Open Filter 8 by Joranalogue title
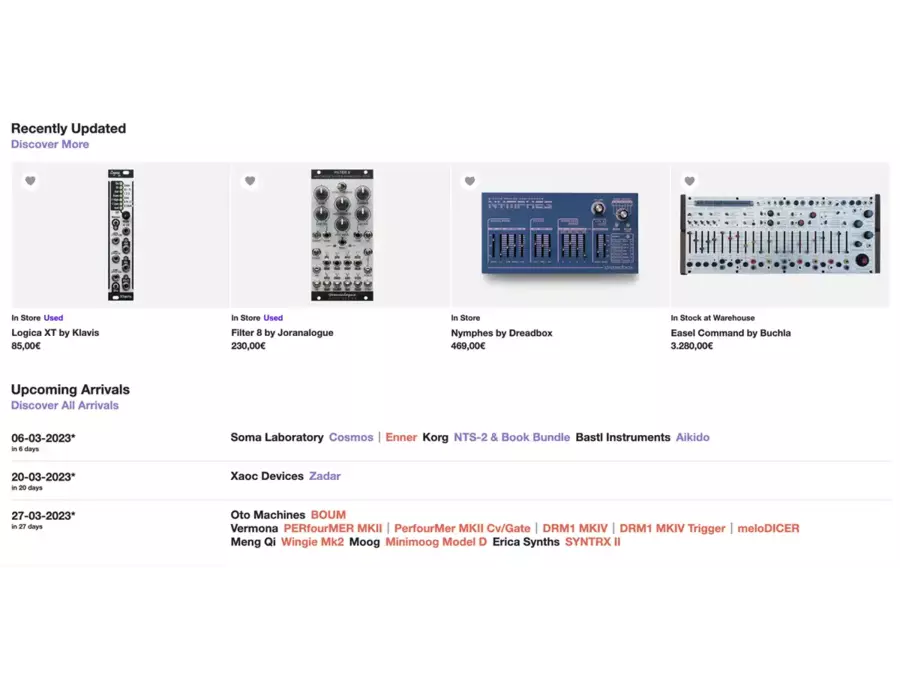Screen dimensions: 900x675 tap(282, 332)
